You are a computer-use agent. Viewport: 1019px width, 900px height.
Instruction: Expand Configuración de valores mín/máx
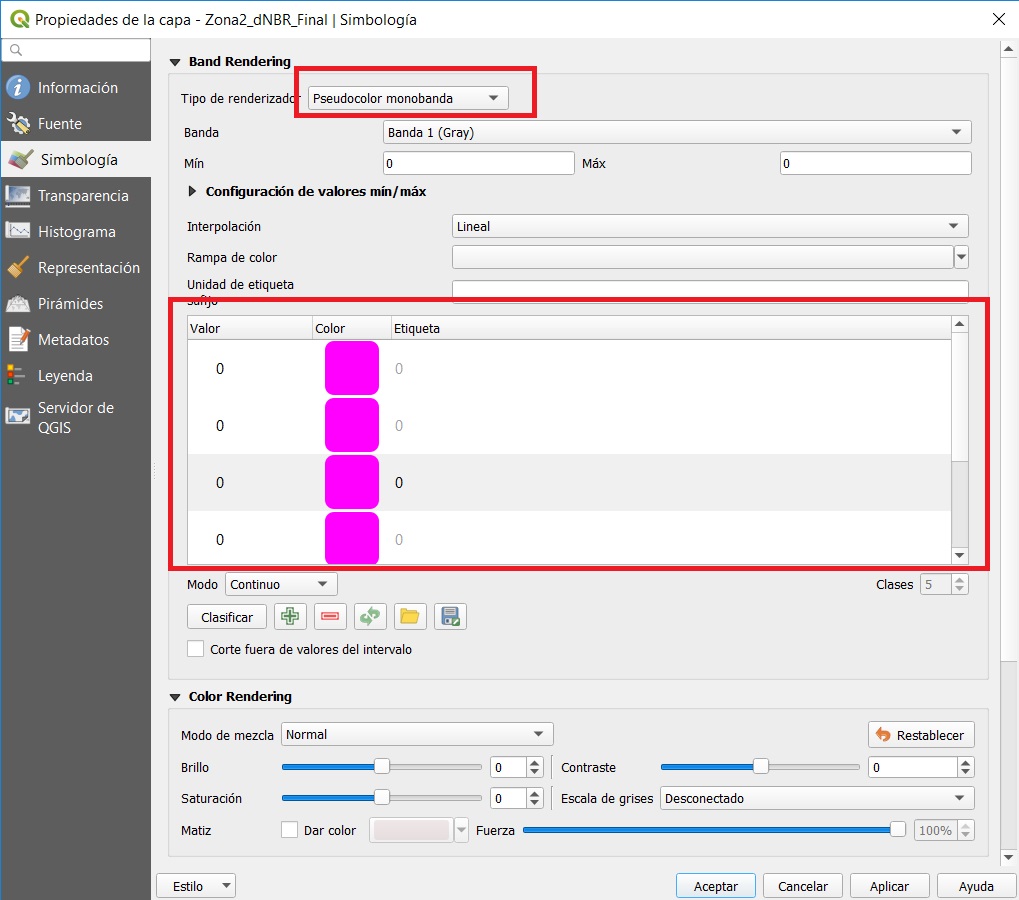click(x=193, y=192)
